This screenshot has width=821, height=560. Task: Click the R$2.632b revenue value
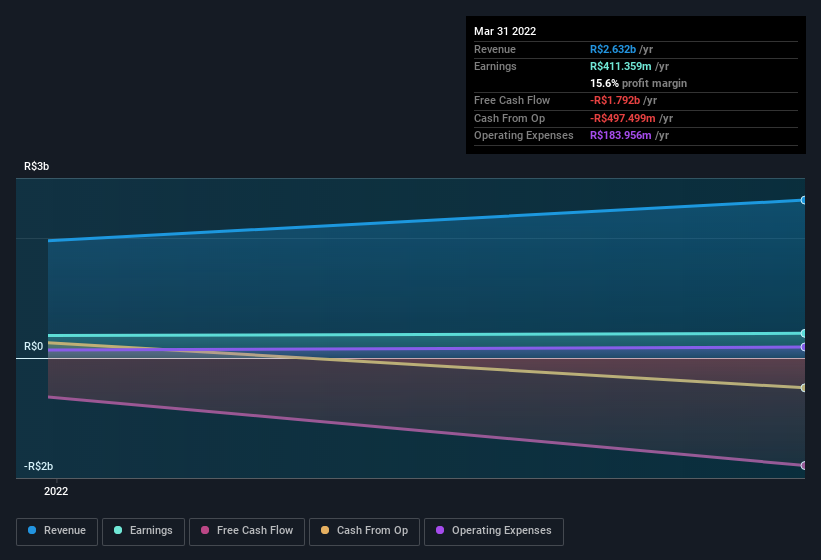613,49
